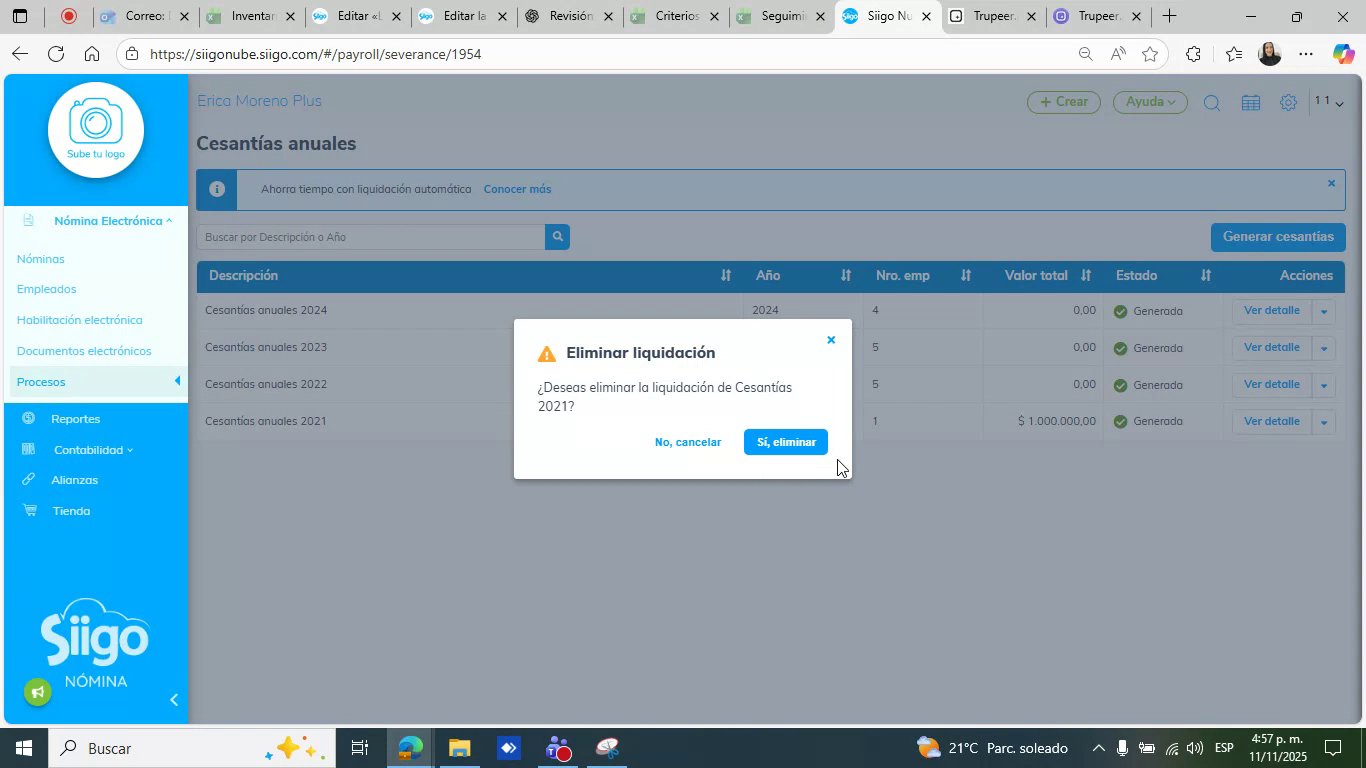Switch to the Revisión browser tab

(x=570, y=16)
